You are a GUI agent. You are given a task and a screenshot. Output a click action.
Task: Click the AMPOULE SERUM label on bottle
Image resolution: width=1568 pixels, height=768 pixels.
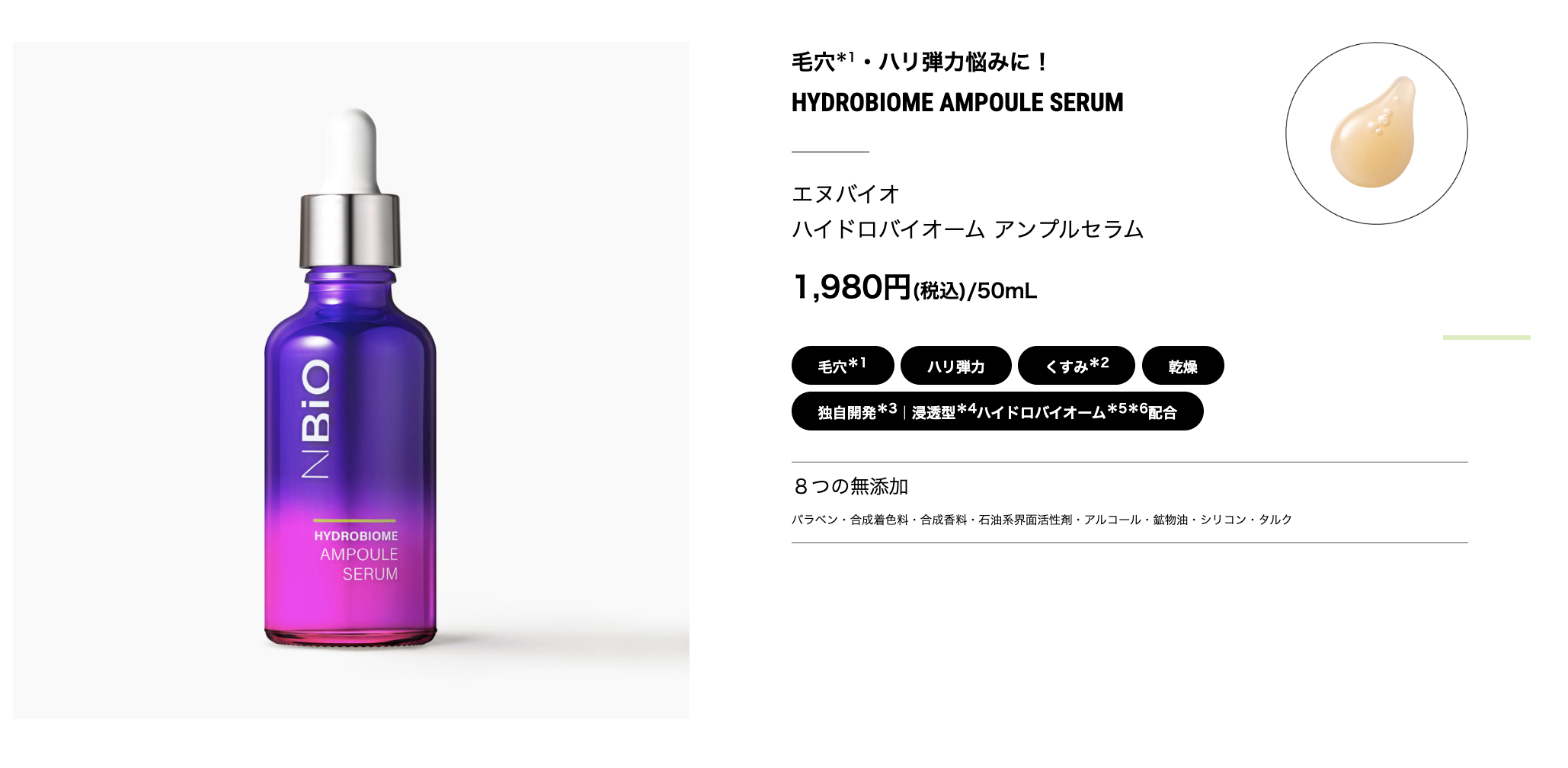tap(358, 564)
